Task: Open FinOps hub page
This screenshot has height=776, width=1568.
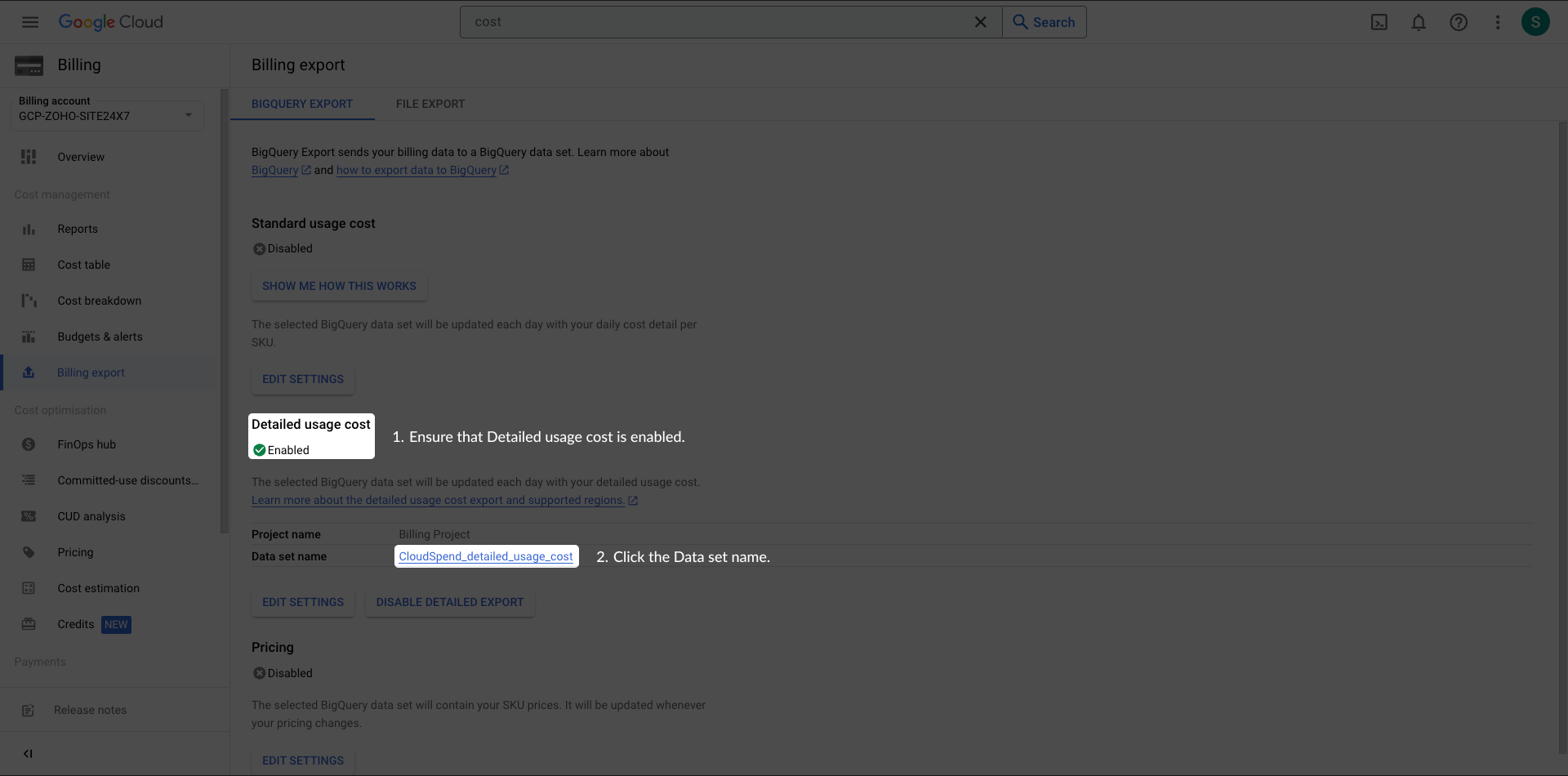Action: click(87, 444)
